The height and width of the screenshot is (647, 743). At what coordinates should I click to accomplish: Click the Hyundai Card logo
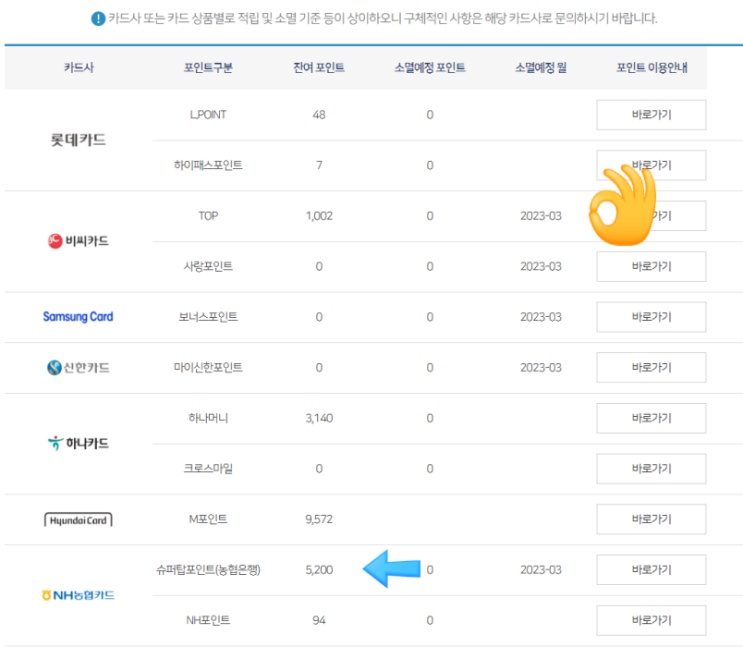tap(78, 519)
